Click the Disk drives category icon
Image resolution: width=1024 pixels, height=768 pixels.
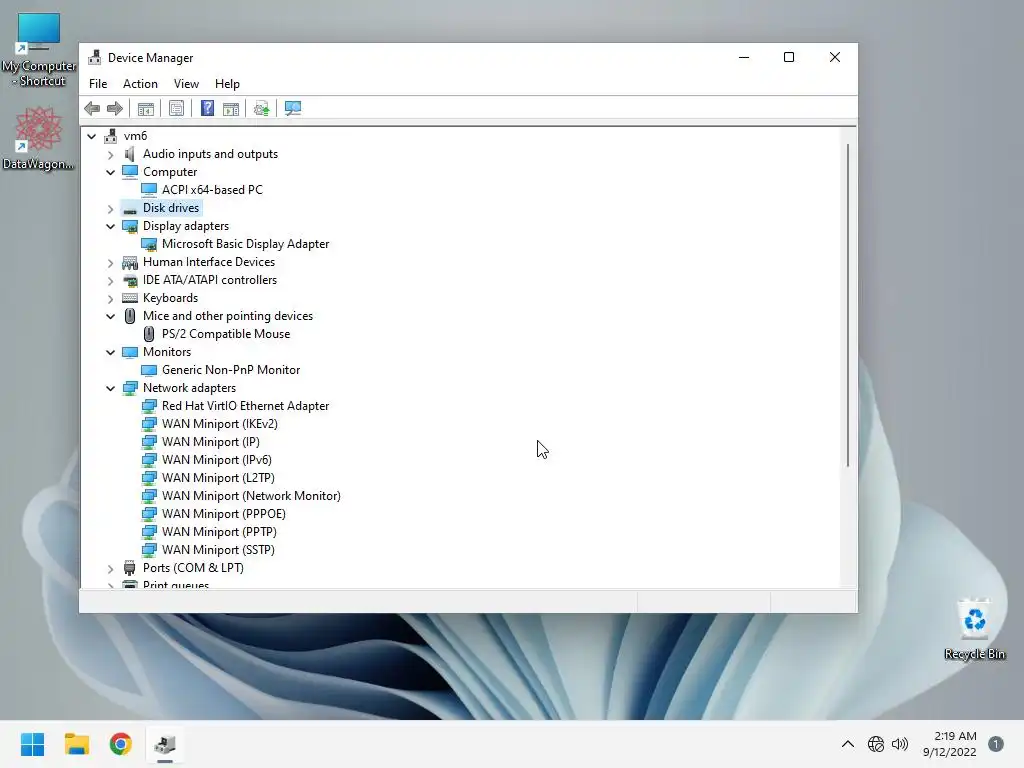click(130, 208)
